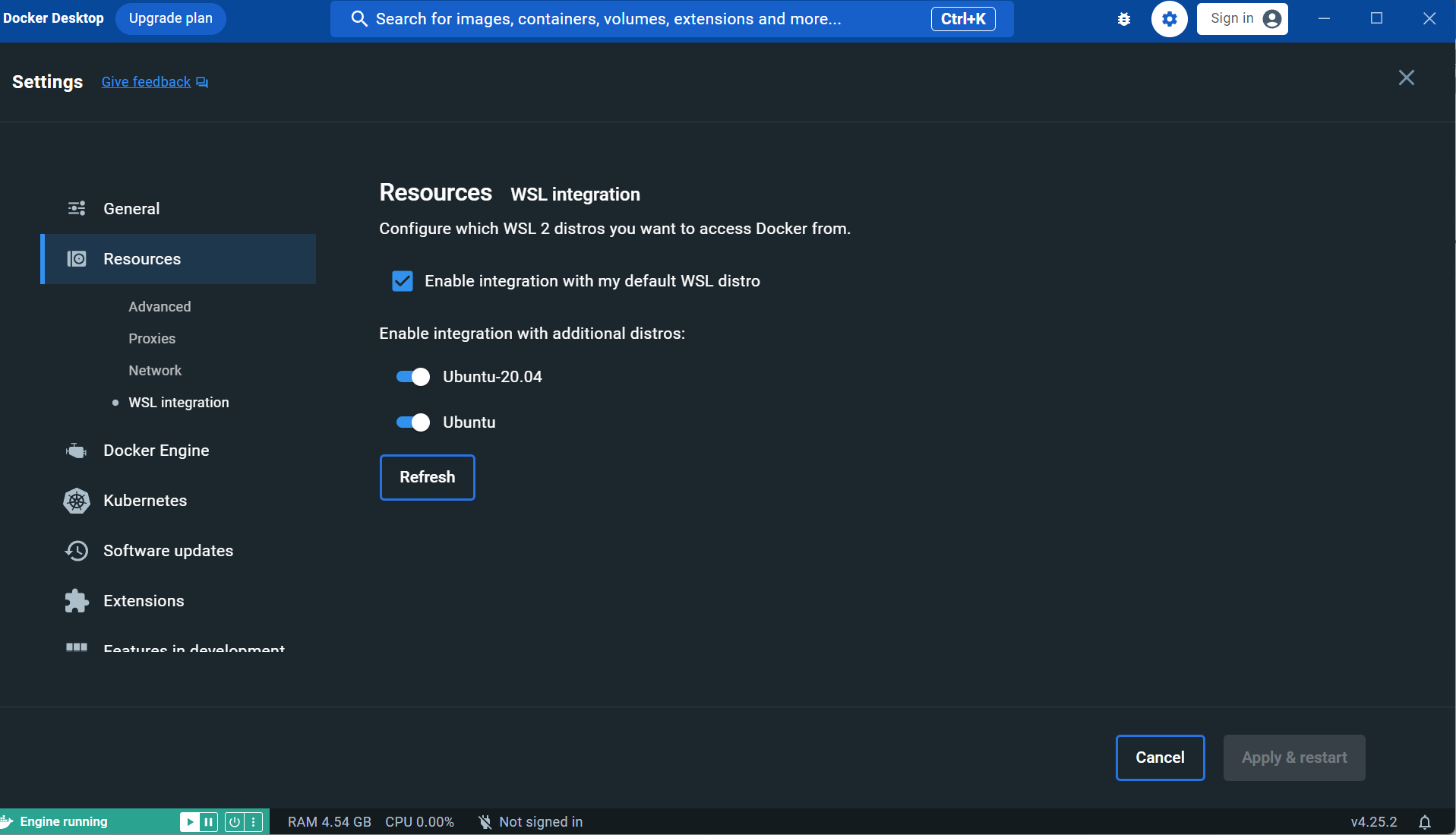The width and height of the screenshot is (1456, 835).
Task: Click the Settings heading text
Action: pyautogui.click(x=48, y=82)
